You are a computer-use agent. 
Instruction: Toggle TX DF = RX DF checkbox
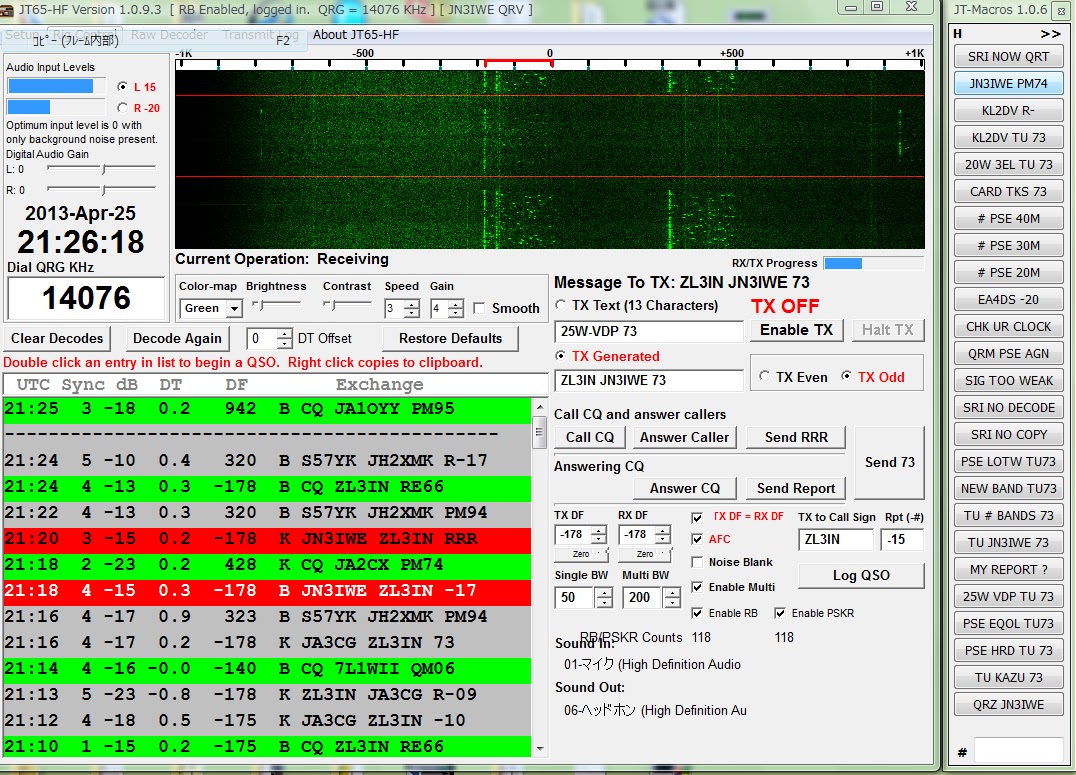coord(697,517)
